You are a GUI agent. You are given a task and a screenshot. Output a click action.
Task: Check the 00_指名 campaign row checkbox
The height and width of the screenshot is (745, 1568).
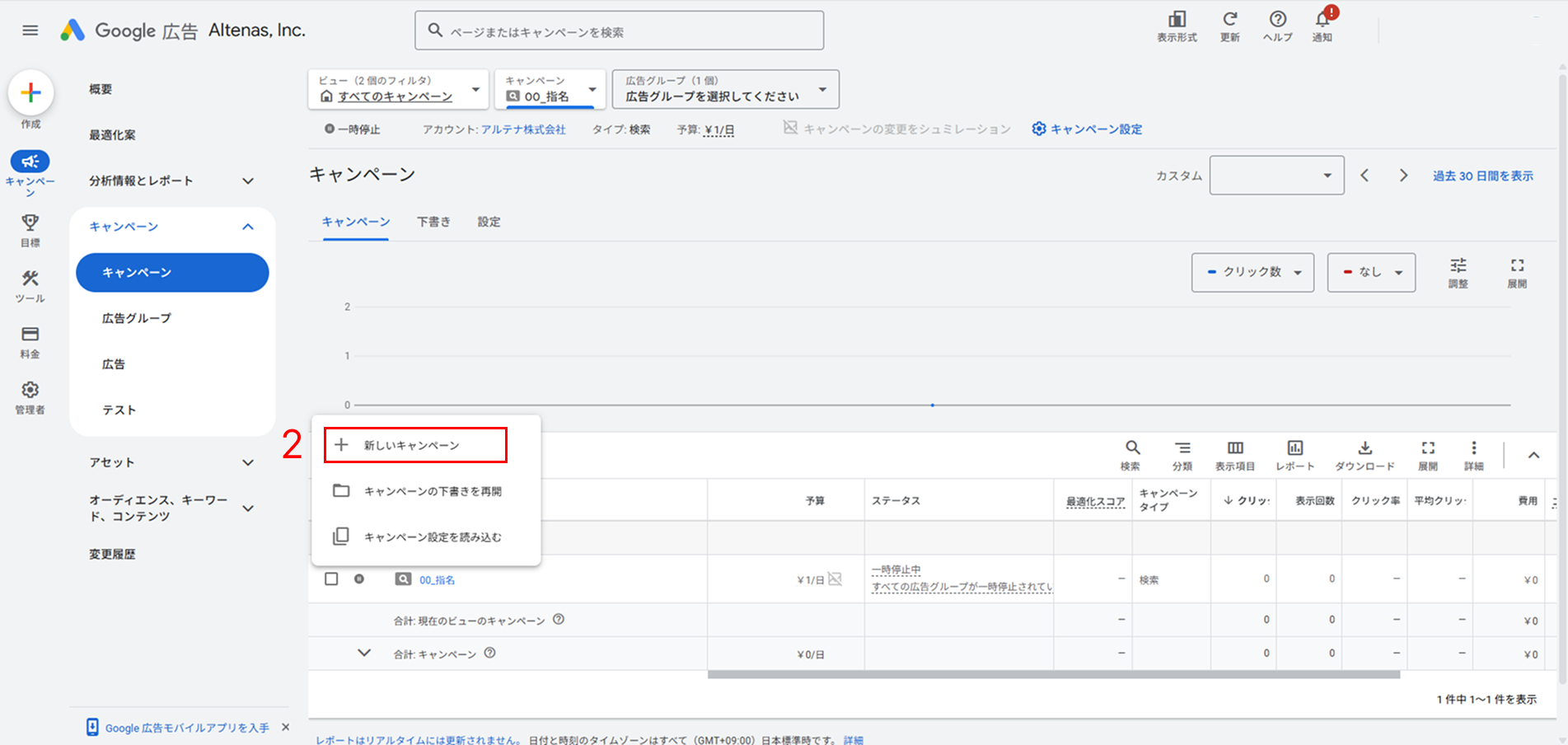[x=331, y=579]
